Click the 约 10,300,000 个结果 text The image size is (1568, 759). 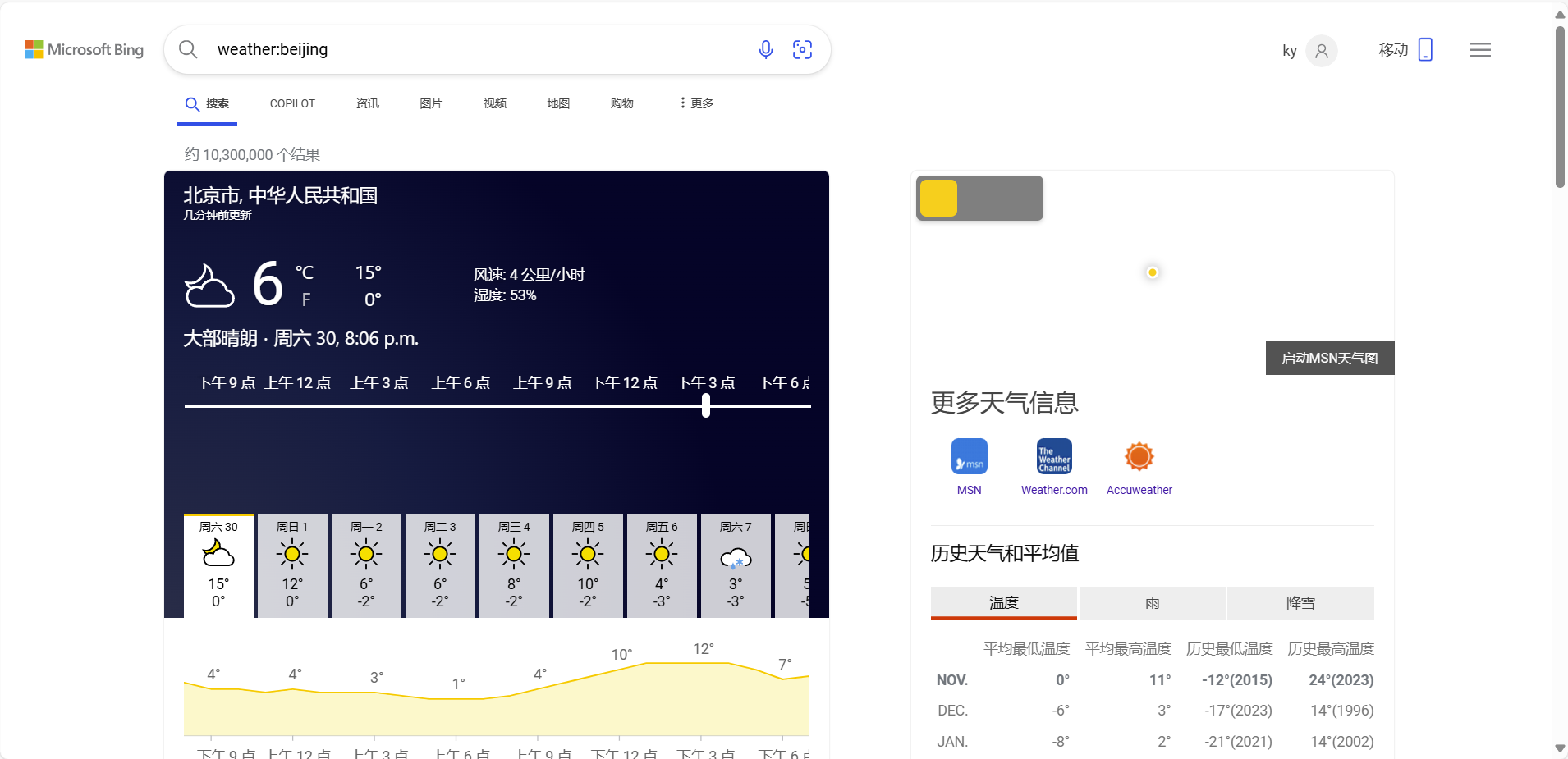tap(252, 154)
